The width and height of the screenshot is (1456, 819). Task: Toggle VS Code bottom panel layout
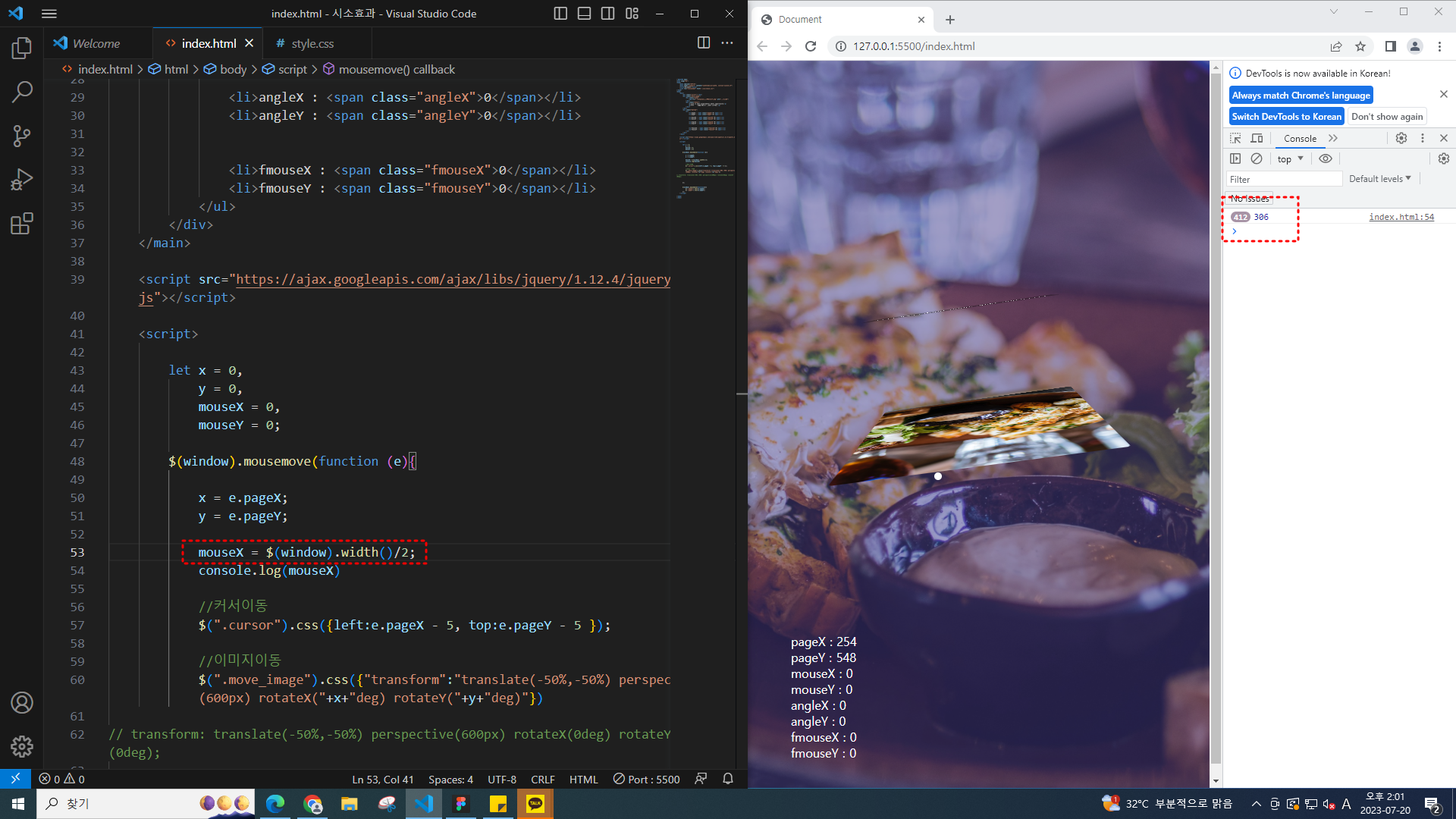584,14
